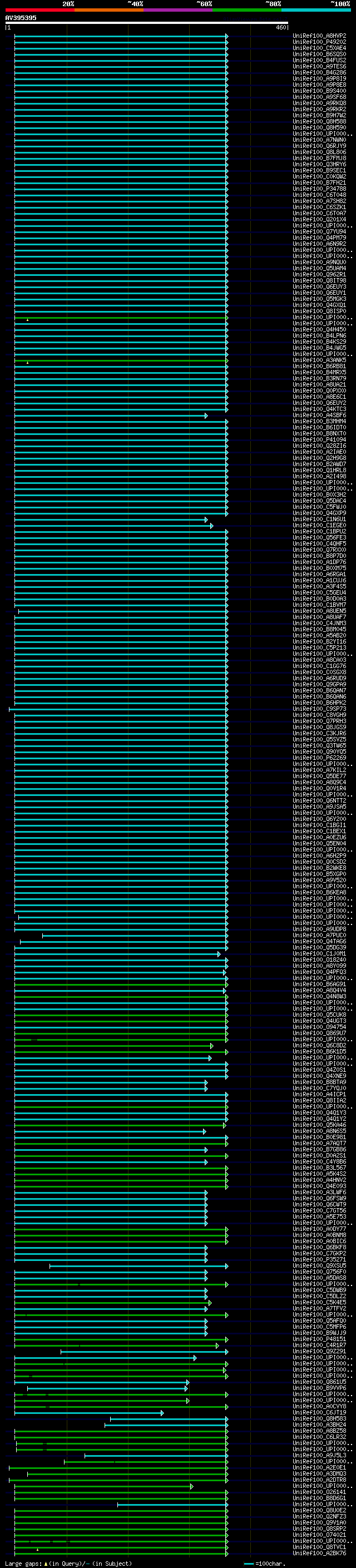Select hit label UniRef100_Q5KA46
The image size is (356, 1568).
point(319,1125)
